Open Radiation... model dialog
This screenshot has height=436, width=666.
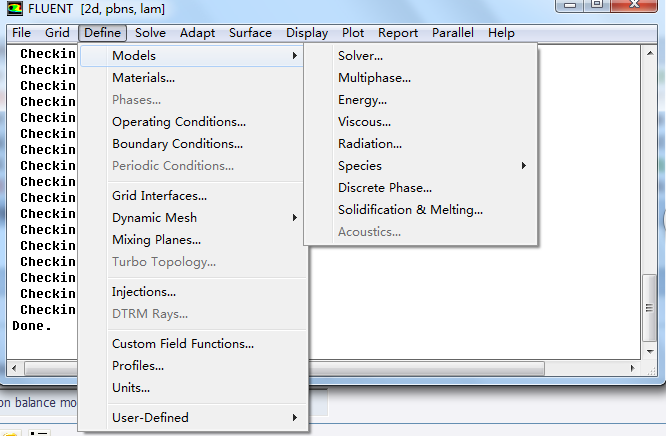coord(420,144)
